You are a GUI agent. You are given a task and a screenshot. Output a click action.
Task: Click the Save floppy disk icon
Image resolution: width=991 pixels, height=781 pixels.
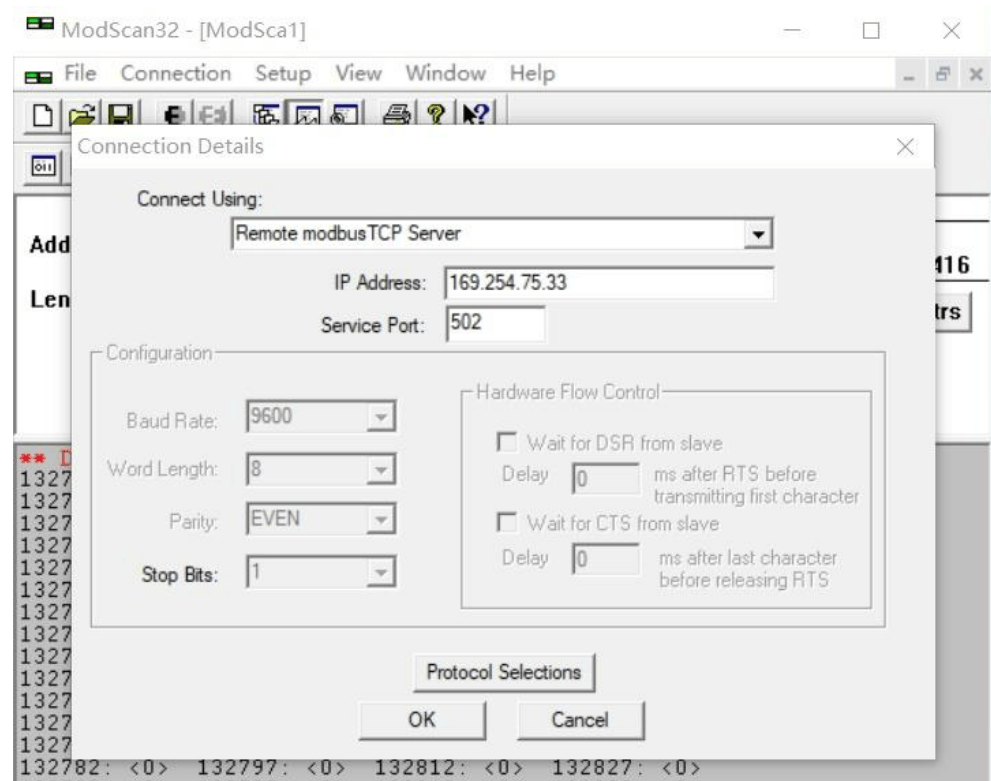click(x=120, y=115)
